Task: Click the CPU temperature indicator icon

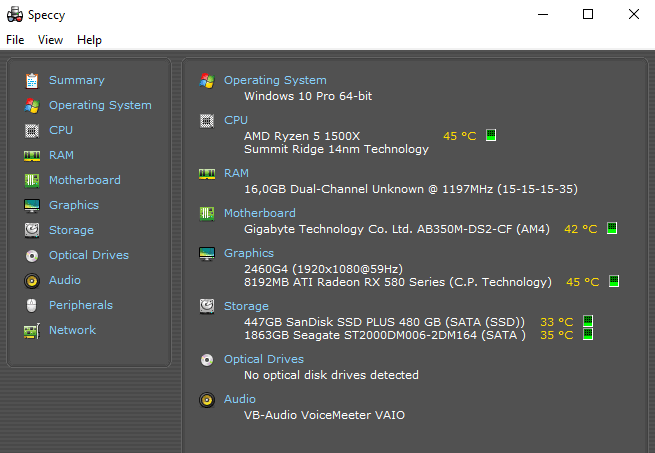Action: pos(491,135)
